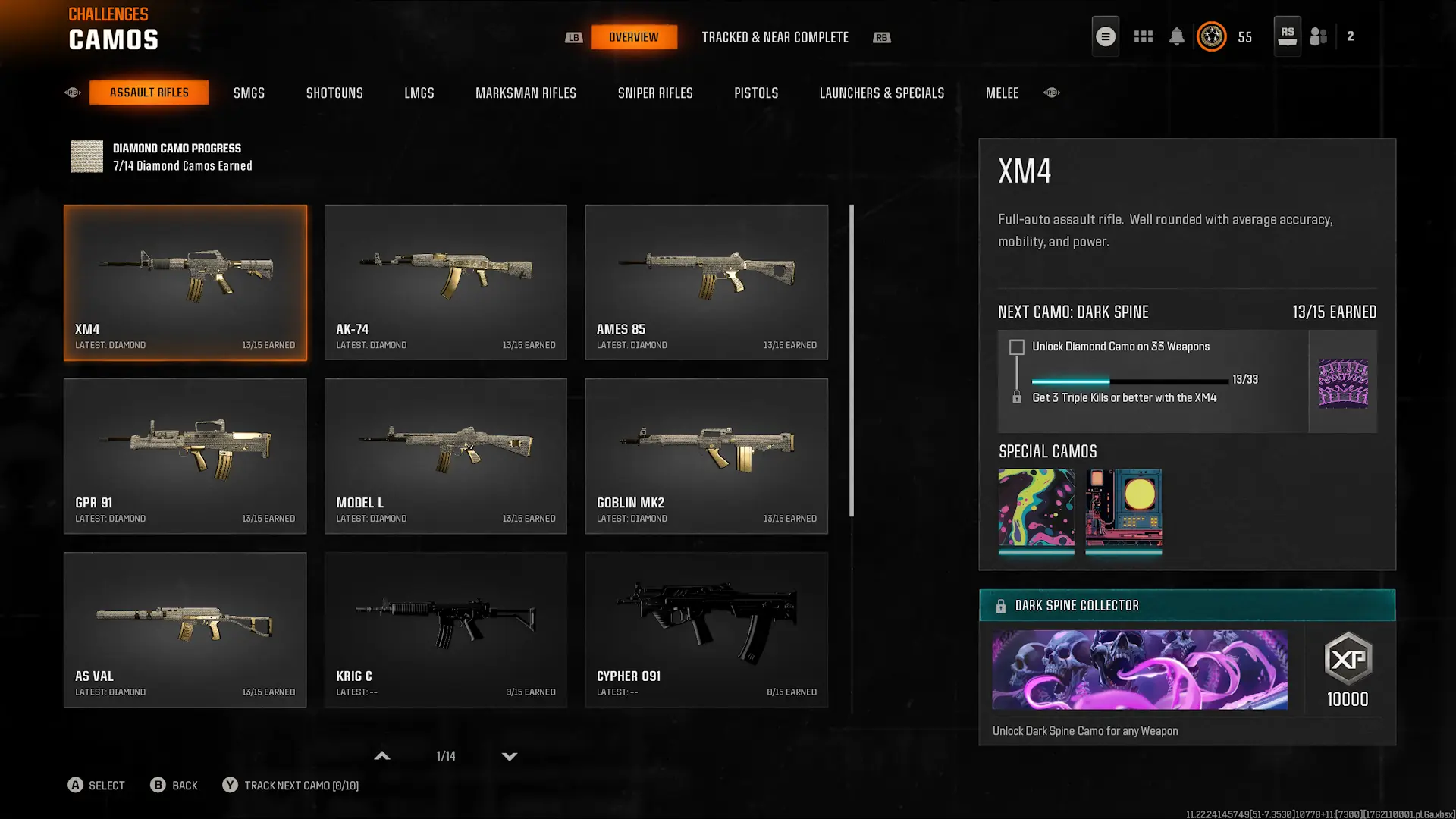Open Tracked & Near Complete tab
Viewport: 1456px width, 819px height.
775,37
